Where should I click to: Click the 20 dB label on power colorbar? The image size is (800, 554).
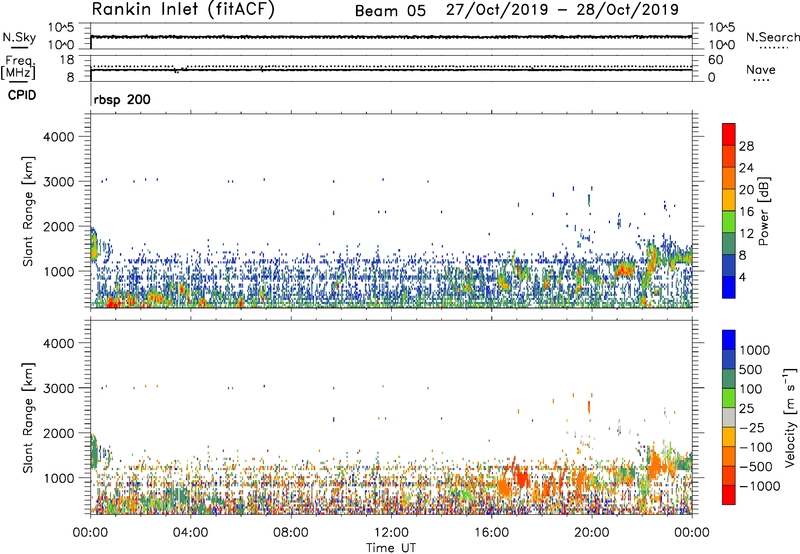pyautogui.click(x=746, y=190)
